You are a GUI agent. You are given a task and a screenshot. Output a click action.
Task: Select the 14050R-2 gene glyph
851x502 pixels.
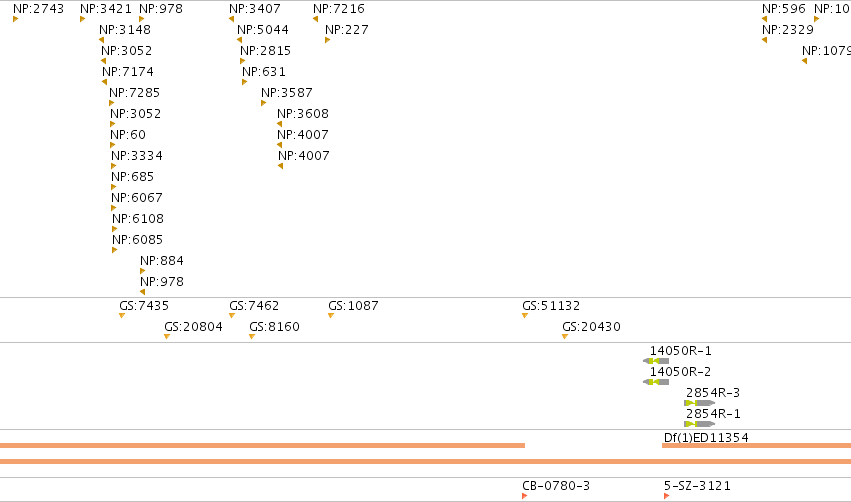(656, 382)
